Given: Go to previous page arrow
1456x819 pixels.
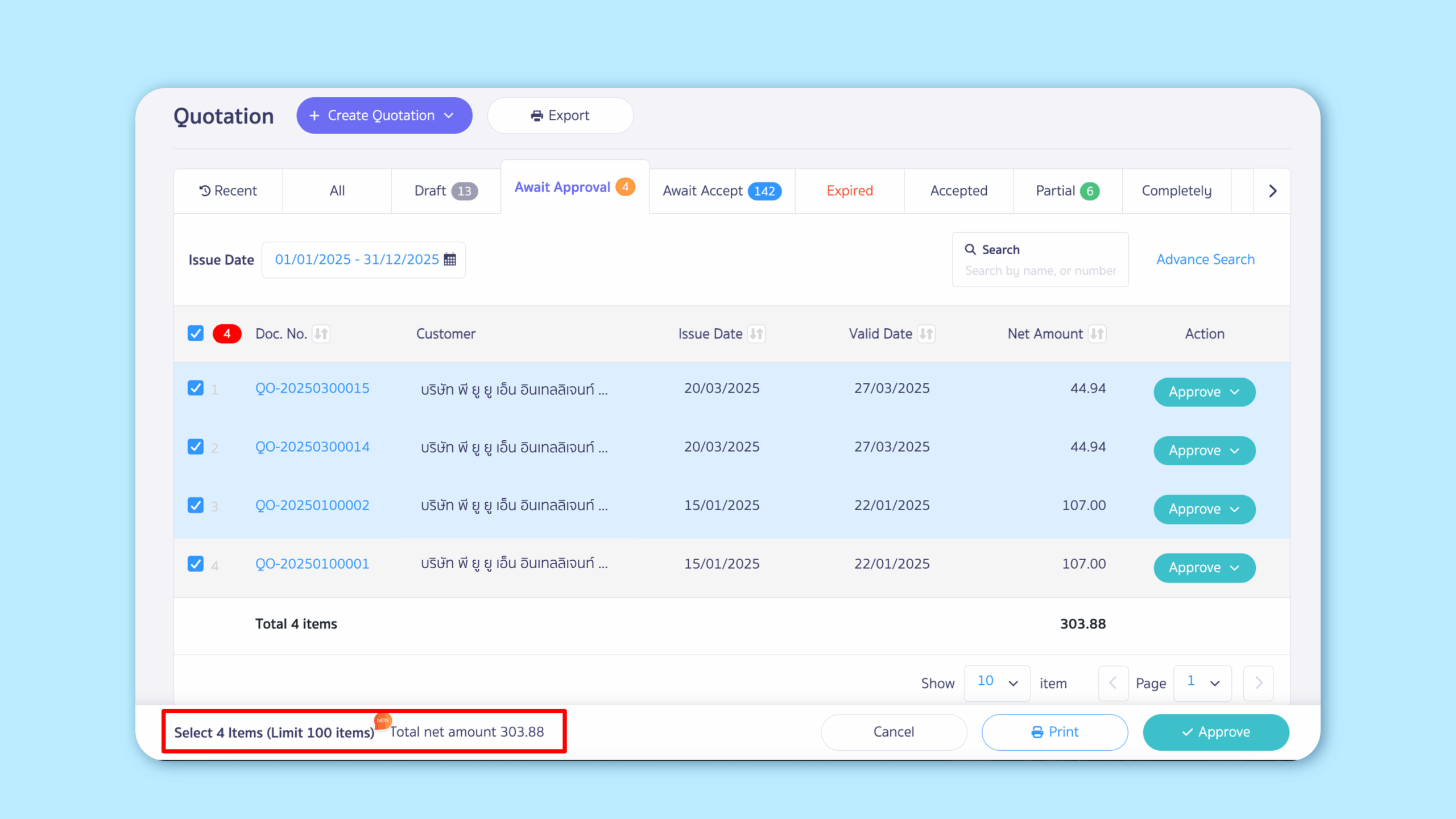Looking at the screenshot, I should 1113,683.
